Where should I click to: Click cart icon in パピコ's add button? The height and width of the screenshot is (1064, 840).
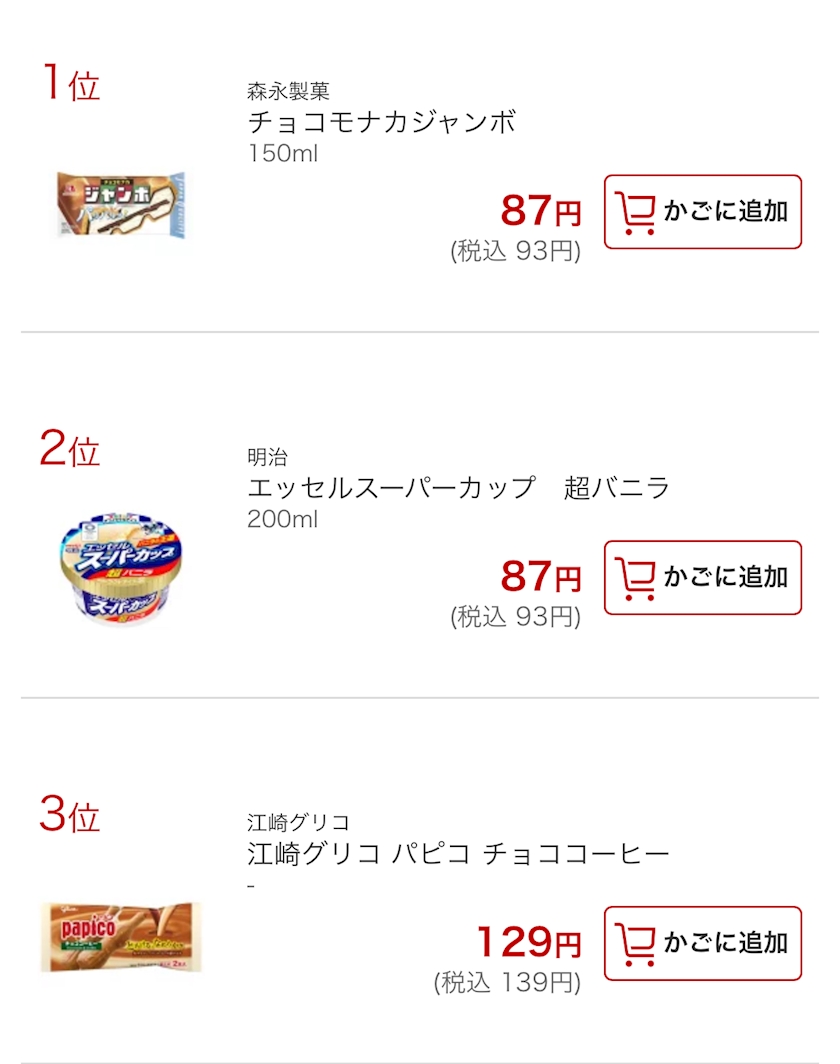pos(635,944)
